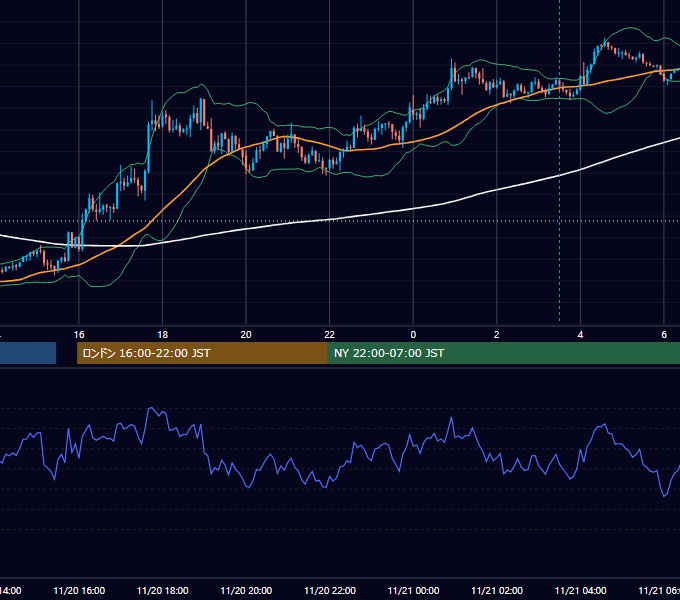Click the 11/20 20:00 date label

pos(246,590)
